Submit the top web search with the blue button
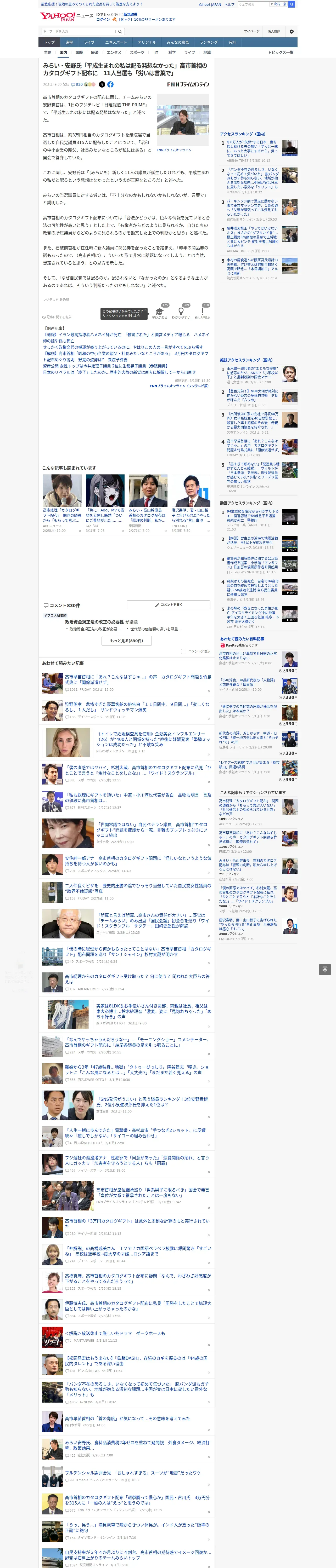 292,4
